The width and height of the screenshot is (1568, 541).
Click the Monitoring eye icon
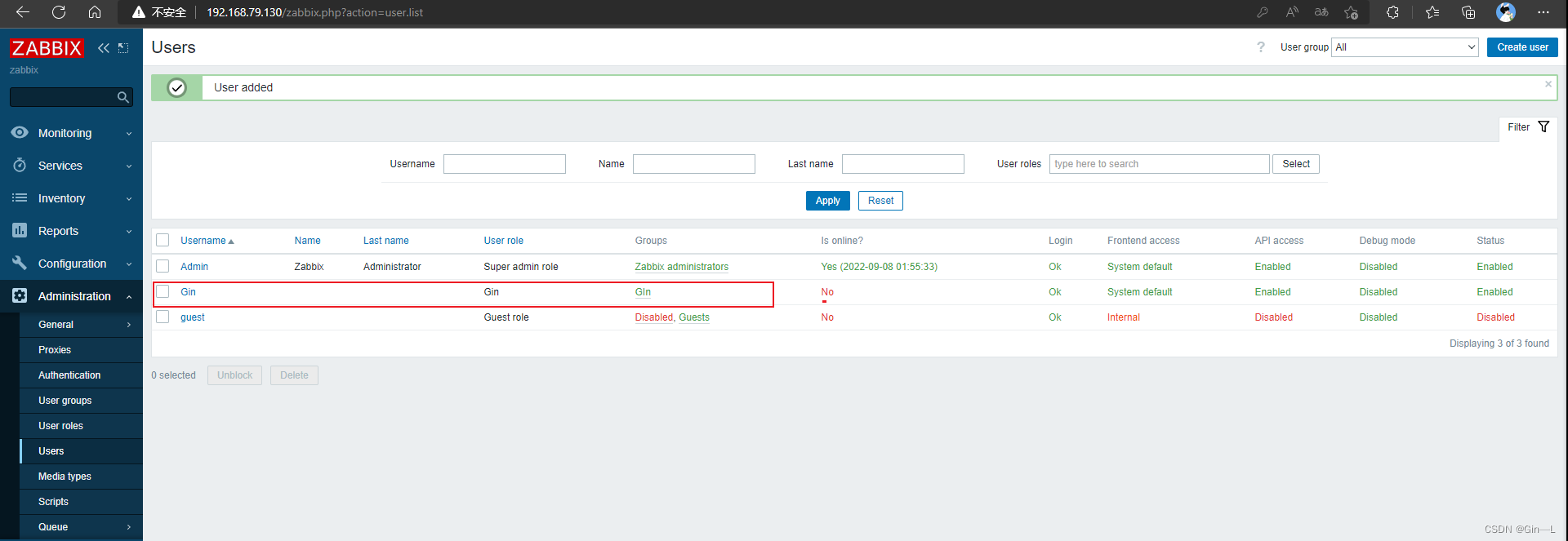(x=20, y=132)
